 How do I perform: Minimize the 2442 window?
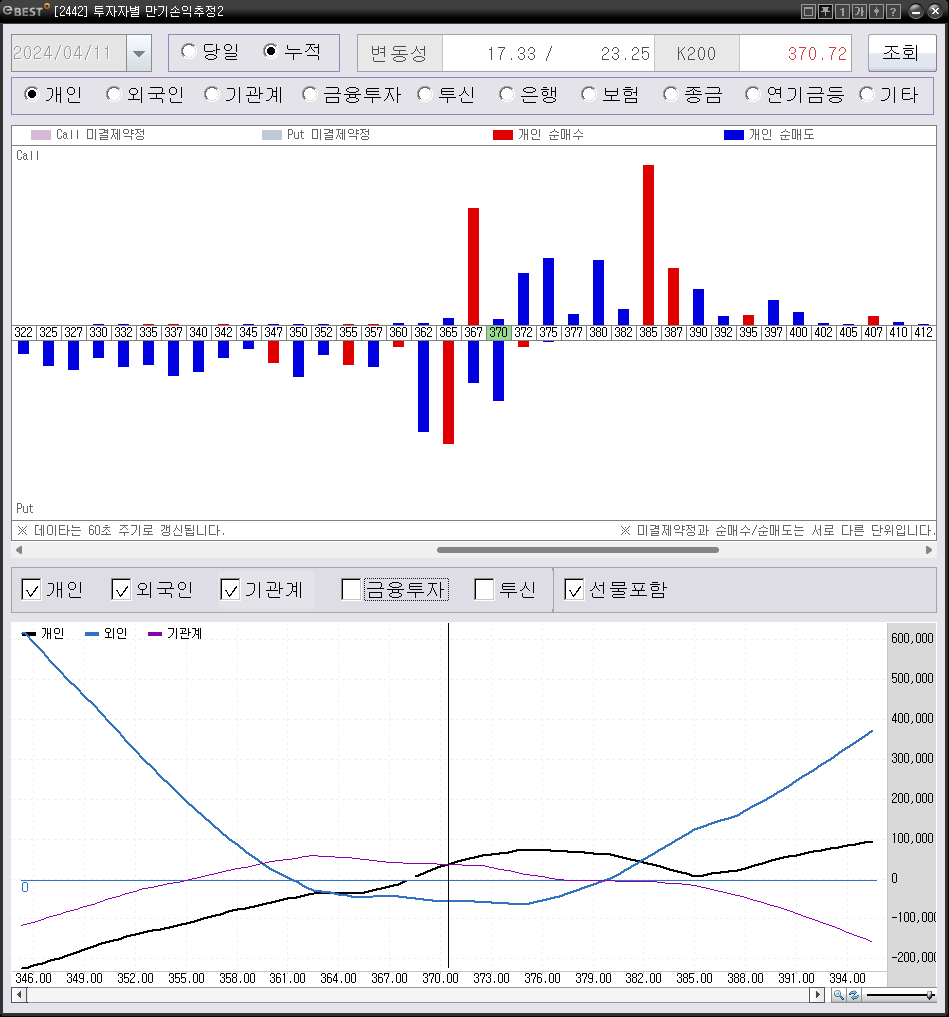tap(915, 11)
